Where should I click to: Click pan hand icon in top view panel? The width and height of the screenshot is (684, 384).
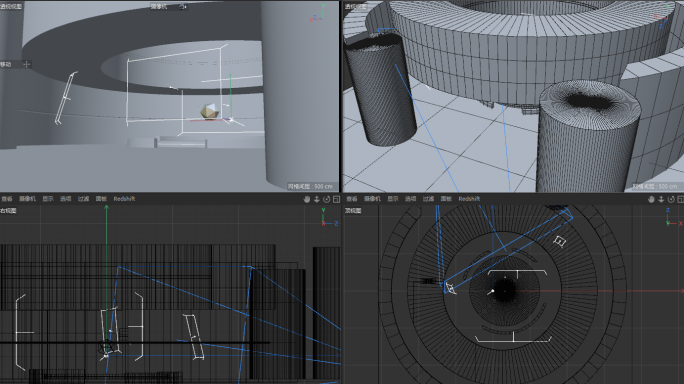tap(651, 199)
